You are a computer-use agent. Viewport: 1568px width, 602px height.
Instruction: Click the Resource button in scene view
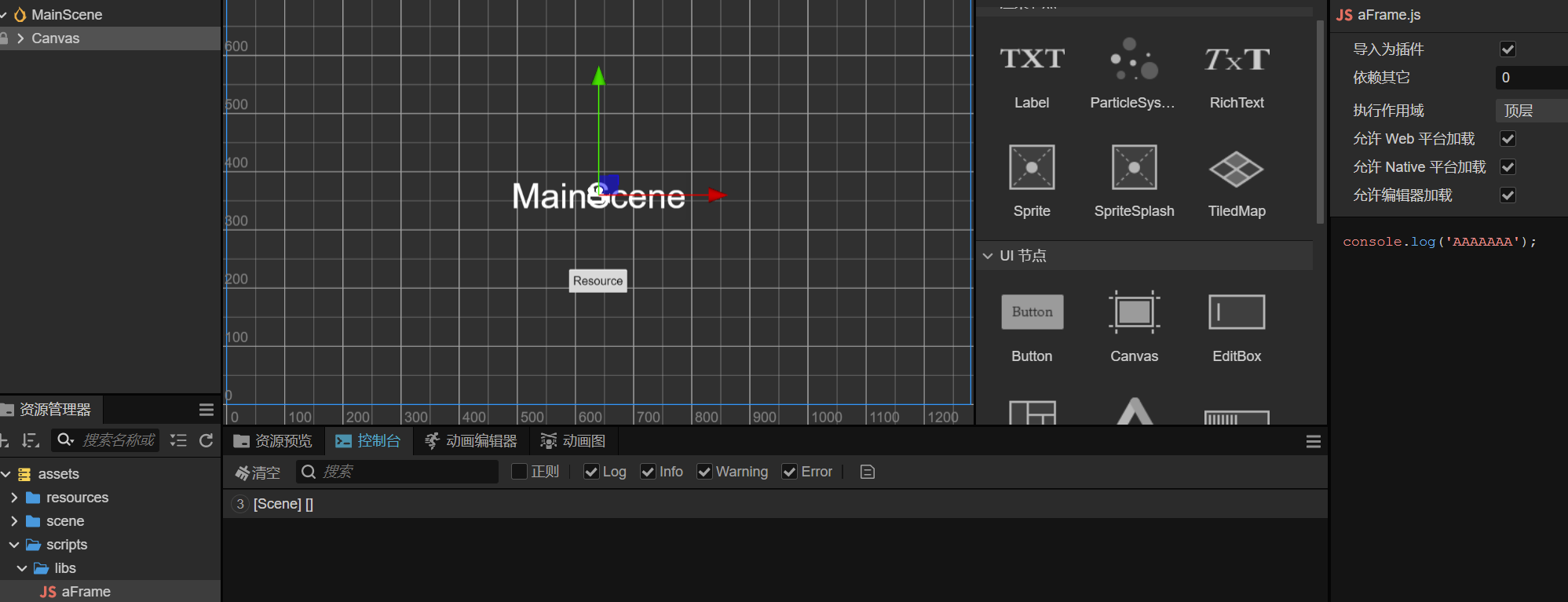coord(598,281)
